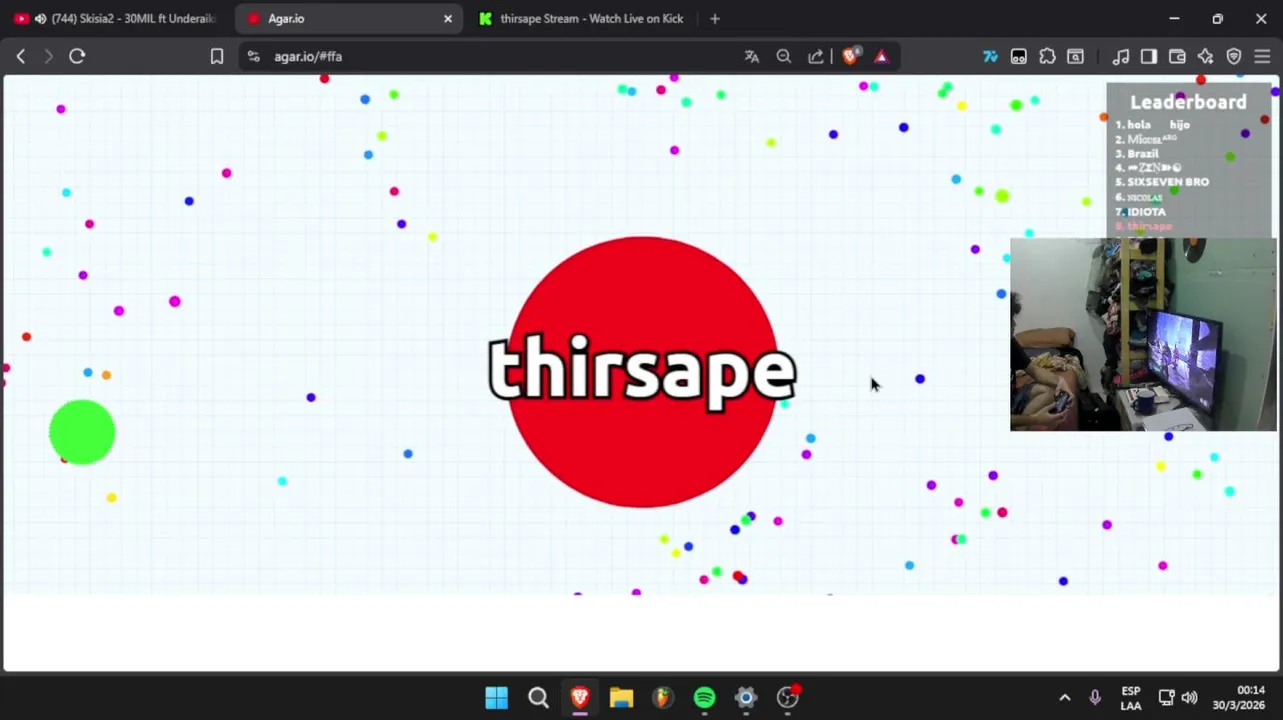Viewport: 1283px width, 720px height.
Task: Switch ESP LAA keyboard language
Action: [1131, 698]
